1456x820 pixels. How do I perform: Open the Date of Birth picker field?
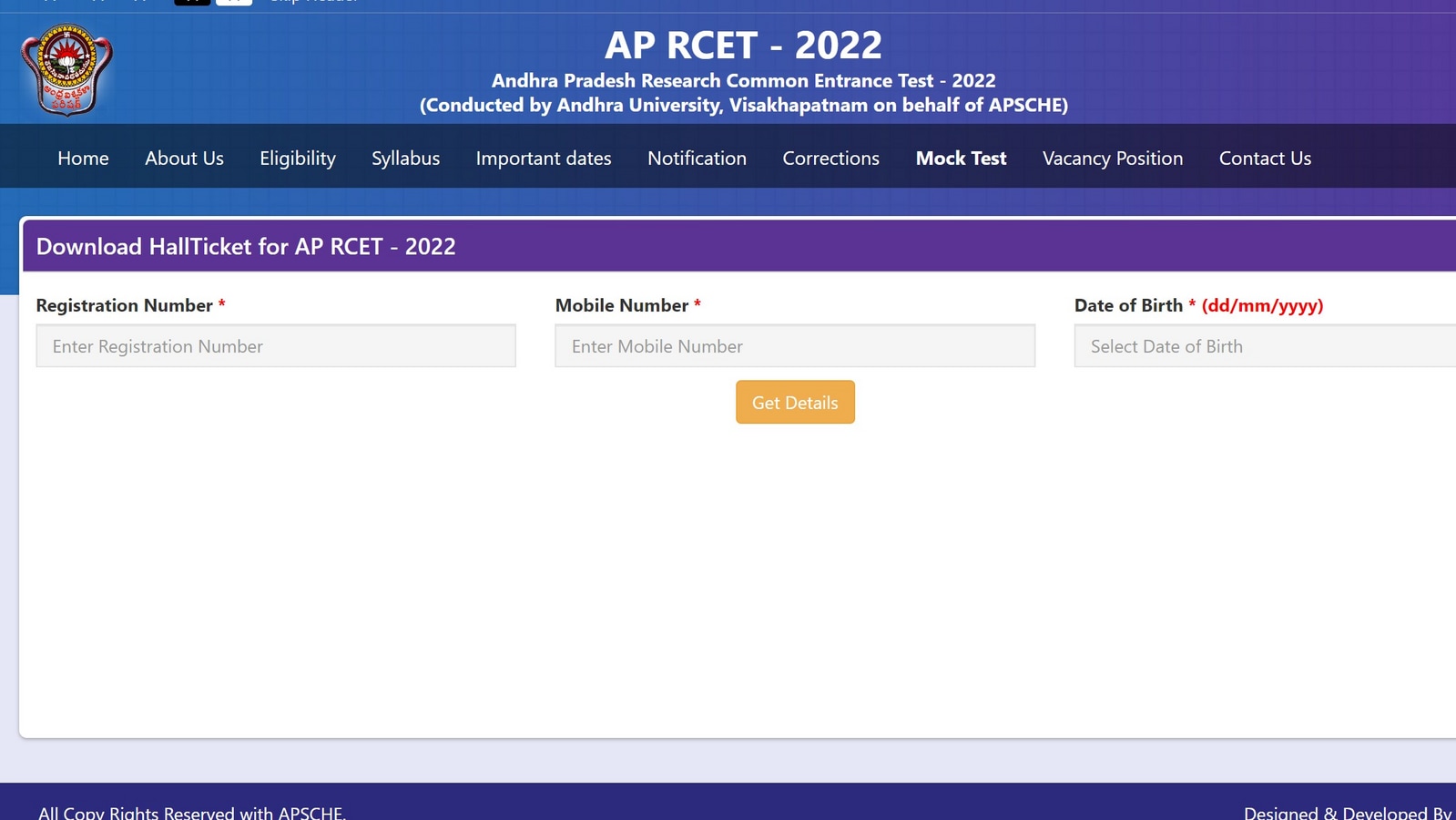1265,346
